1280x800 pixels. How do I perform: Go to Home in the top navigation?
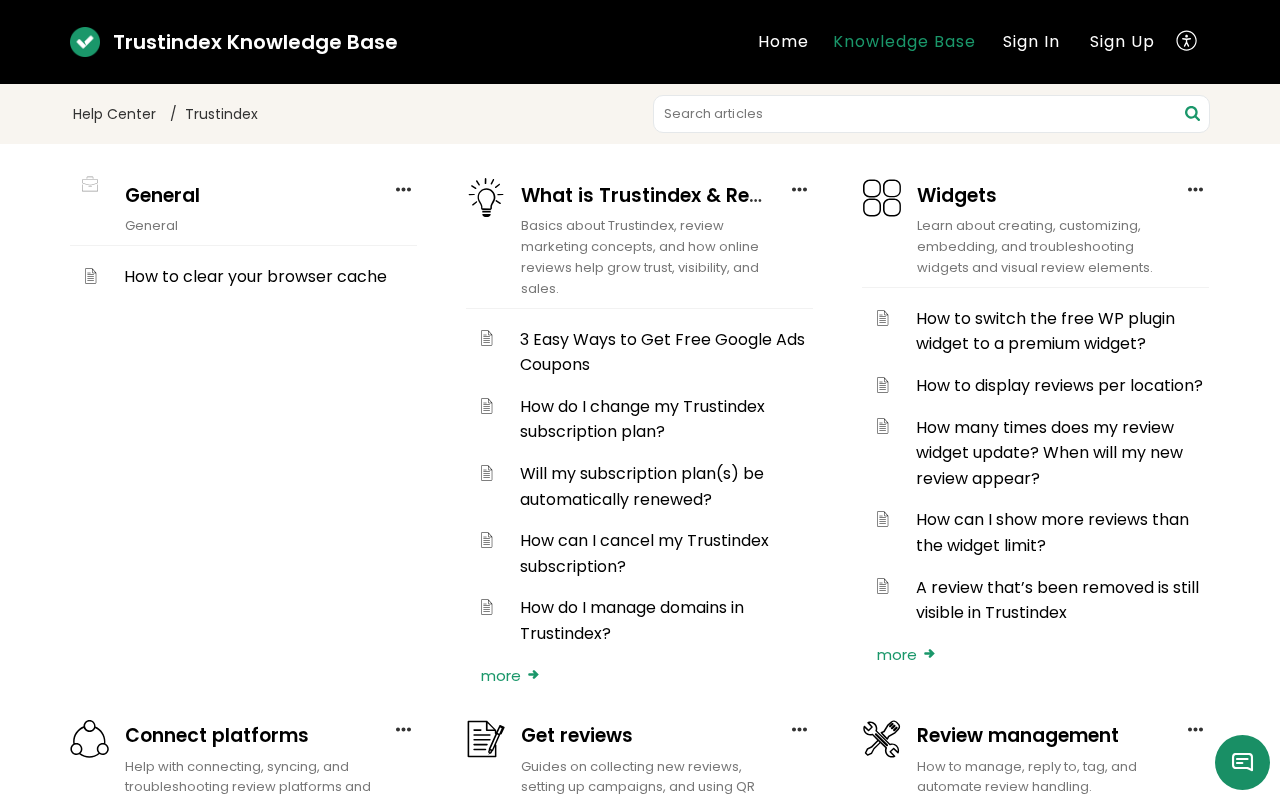783,42
